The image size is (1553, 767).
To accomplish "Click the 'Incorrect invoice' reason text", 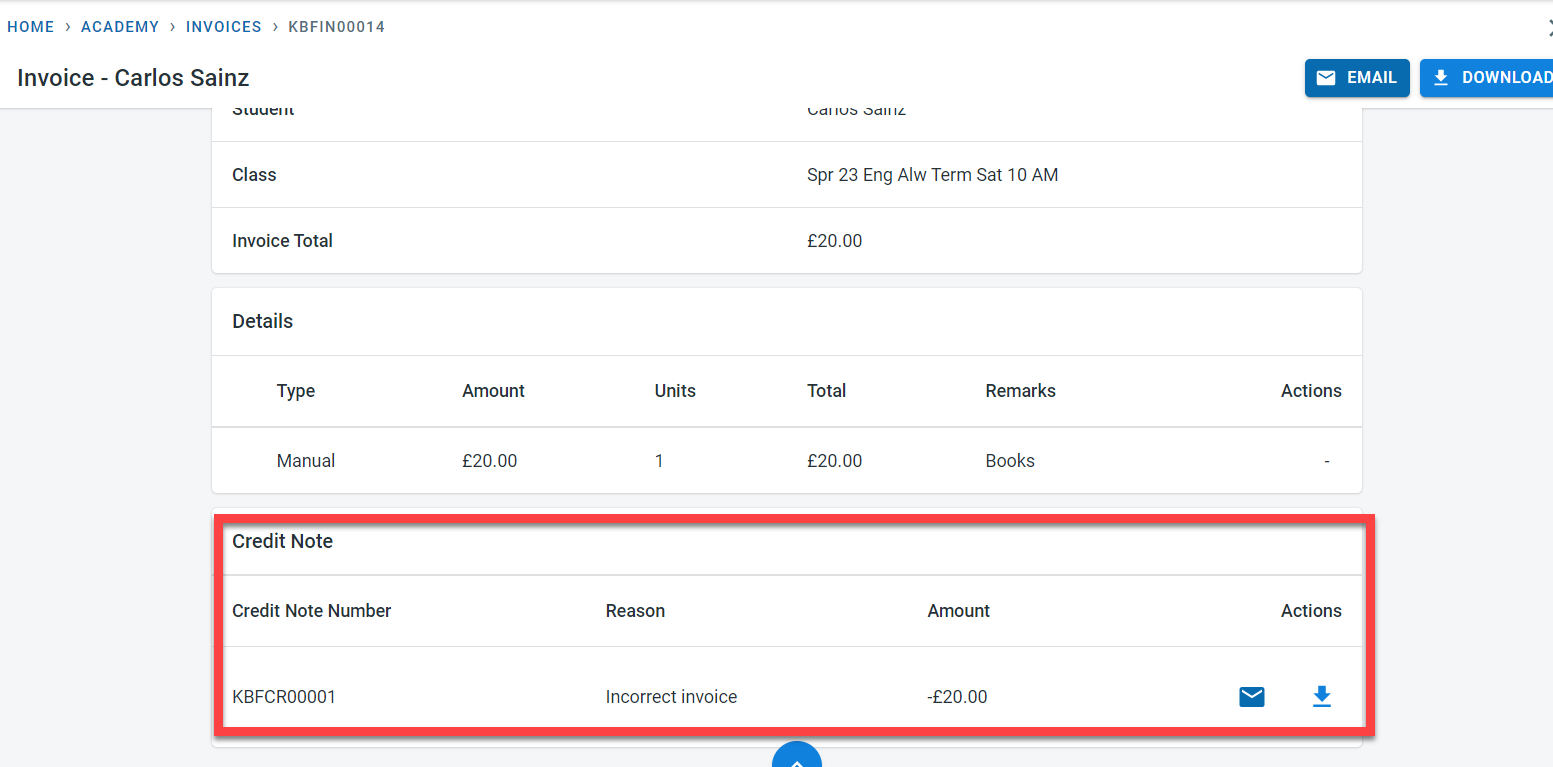I will tap(671, 697).
